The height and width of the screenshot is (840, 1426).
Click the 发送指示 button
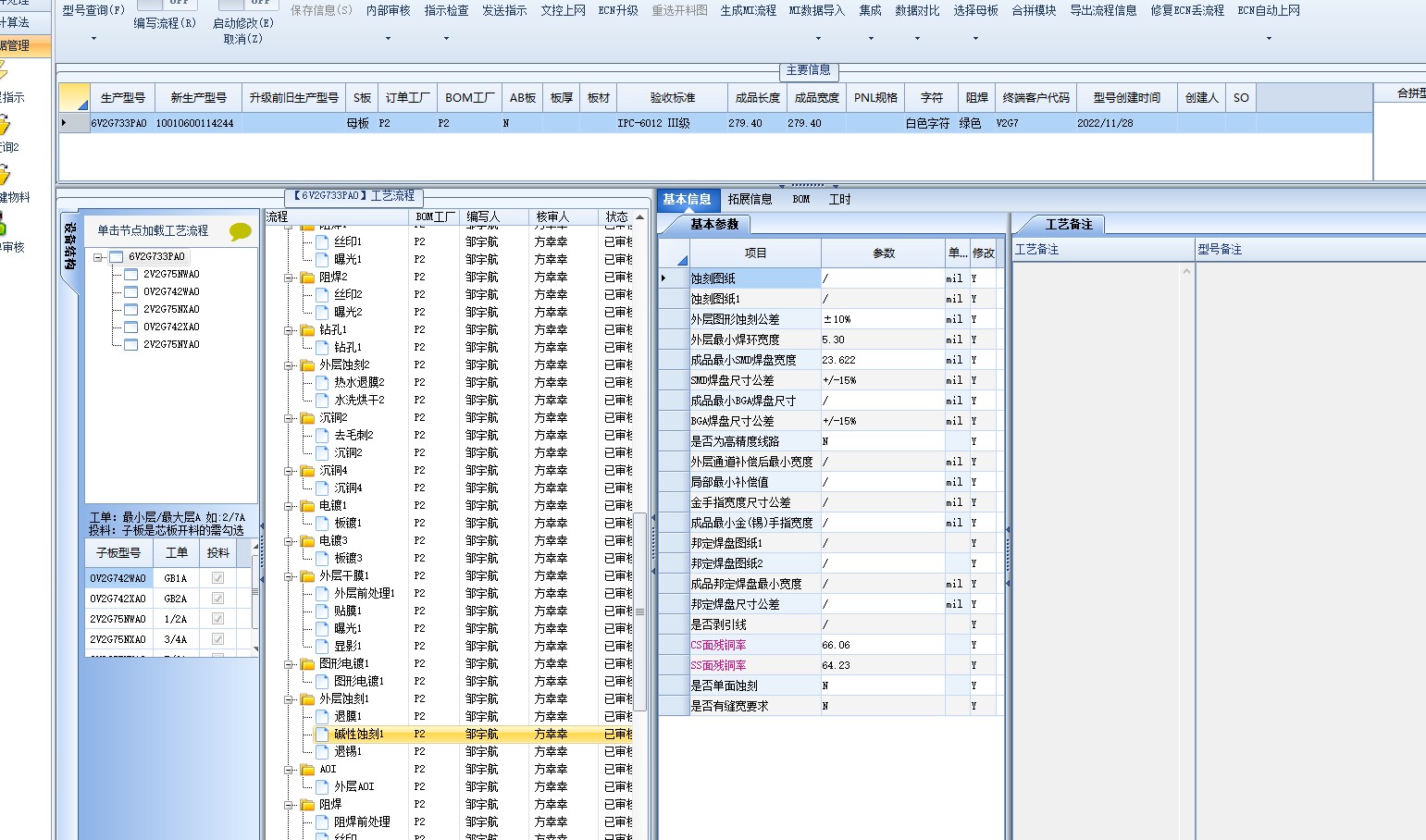504,10
